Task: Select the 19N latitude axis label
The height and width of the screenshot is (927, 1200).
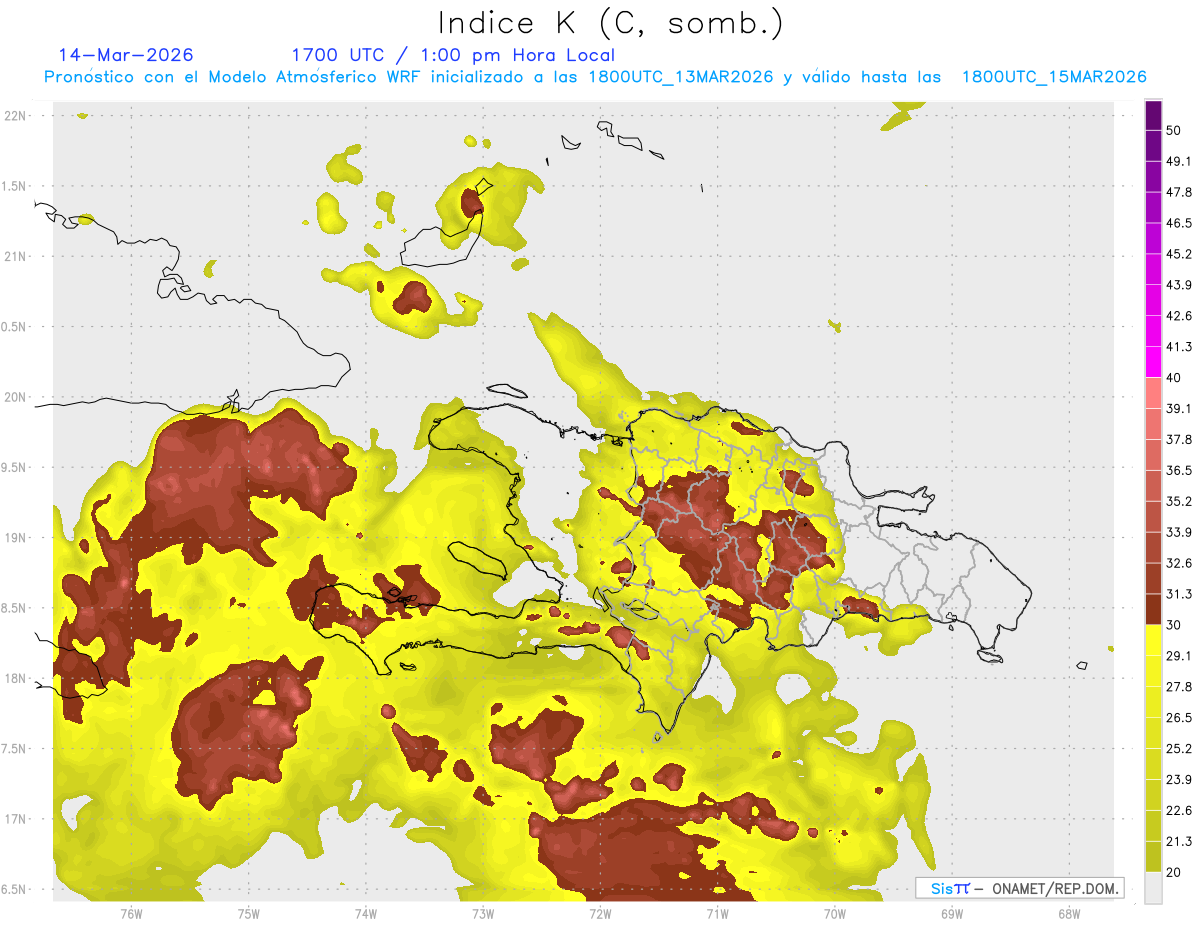Action: coord(14,537)
